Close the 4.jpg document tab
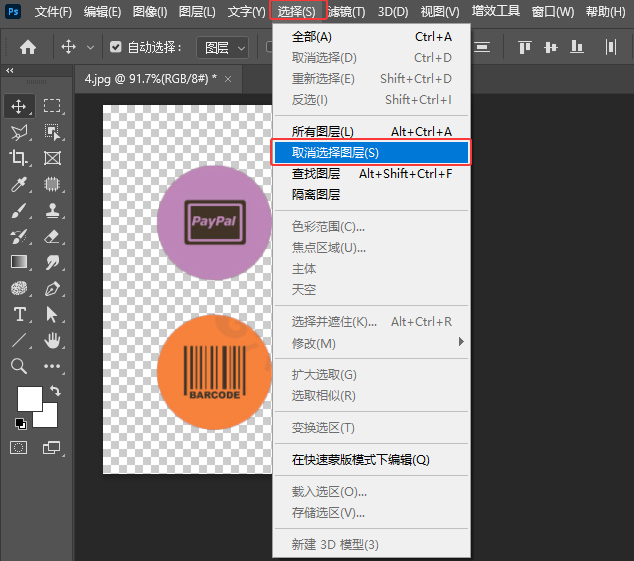 [x=228, y=79]
